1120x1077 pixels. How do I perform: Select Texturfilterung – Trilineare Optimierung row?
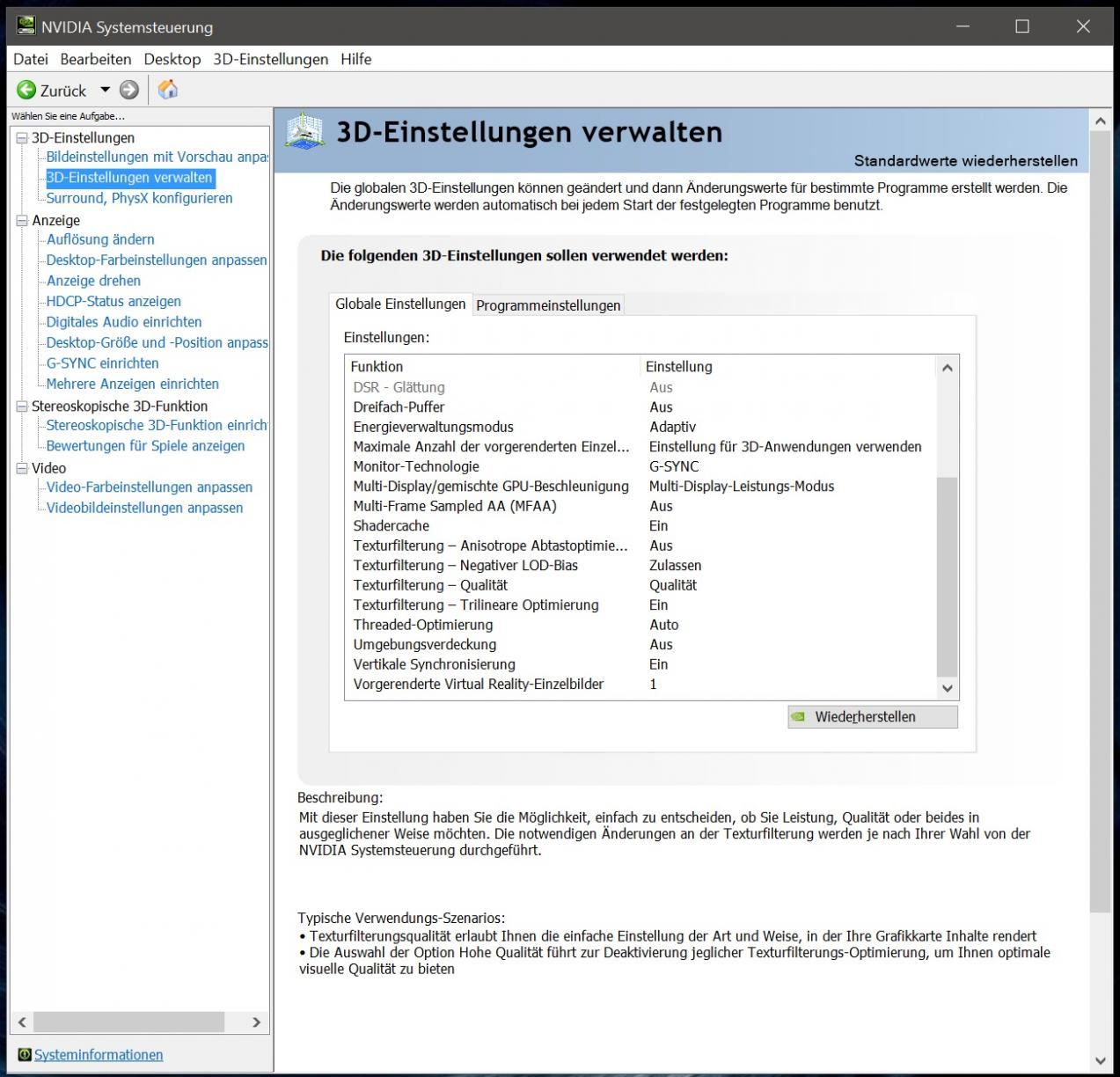(x=641, y=605)
